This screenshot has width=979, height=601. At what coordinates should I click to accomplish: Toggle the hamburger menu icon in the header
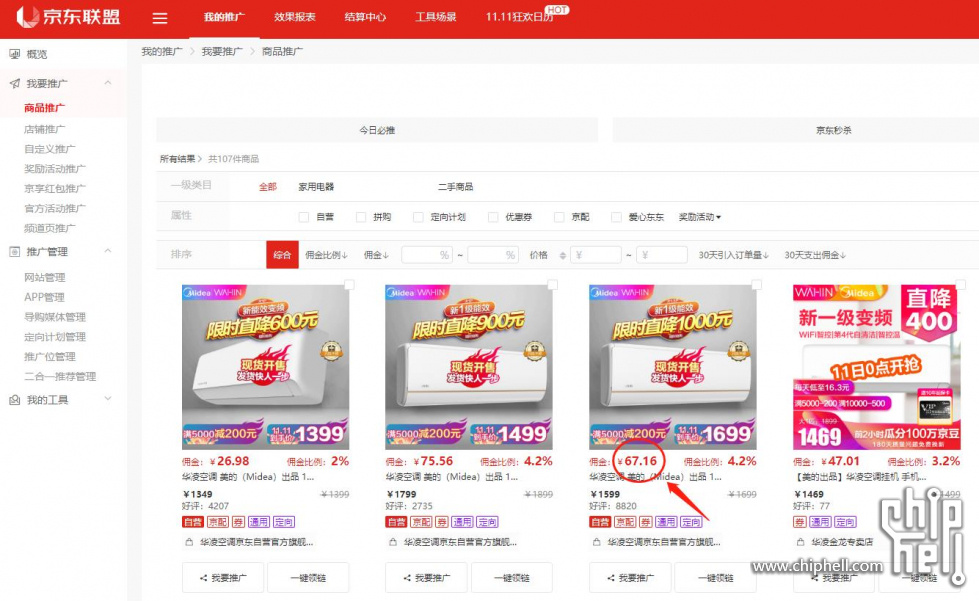(160, 18)
